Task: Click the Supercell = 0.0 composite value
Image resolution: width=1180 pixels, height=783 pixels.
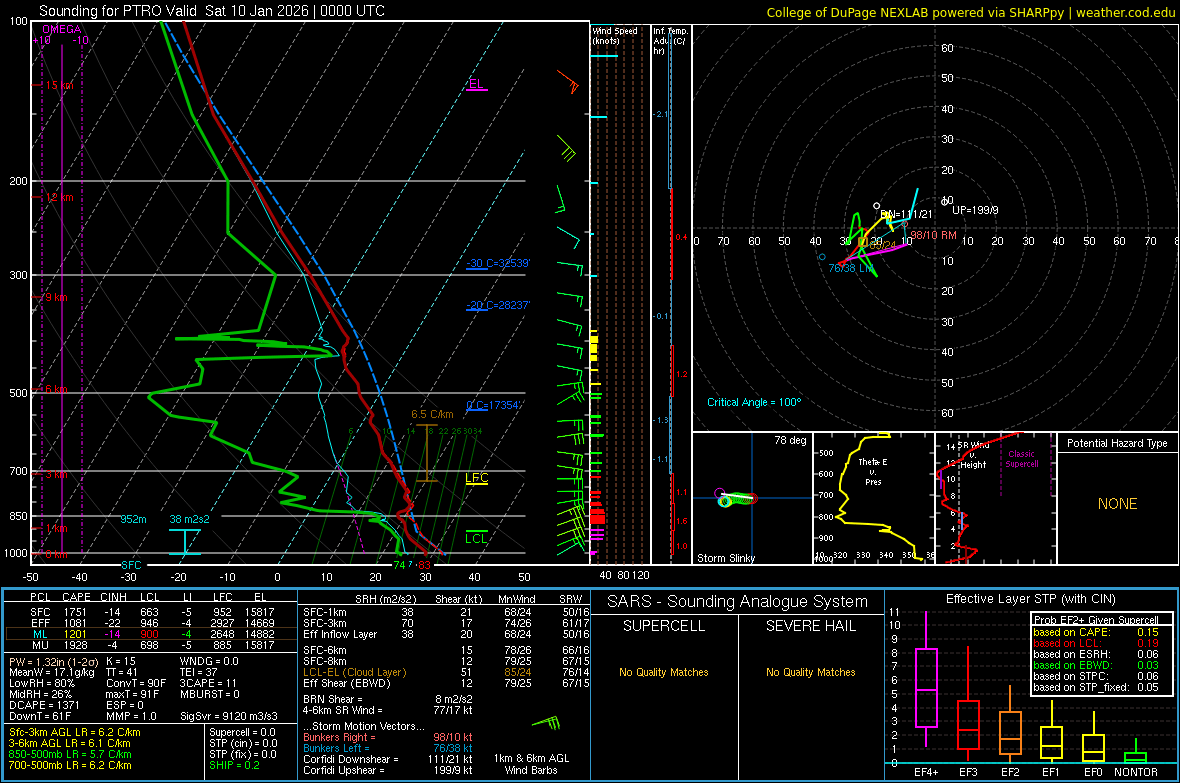Action: pos(242,732)
